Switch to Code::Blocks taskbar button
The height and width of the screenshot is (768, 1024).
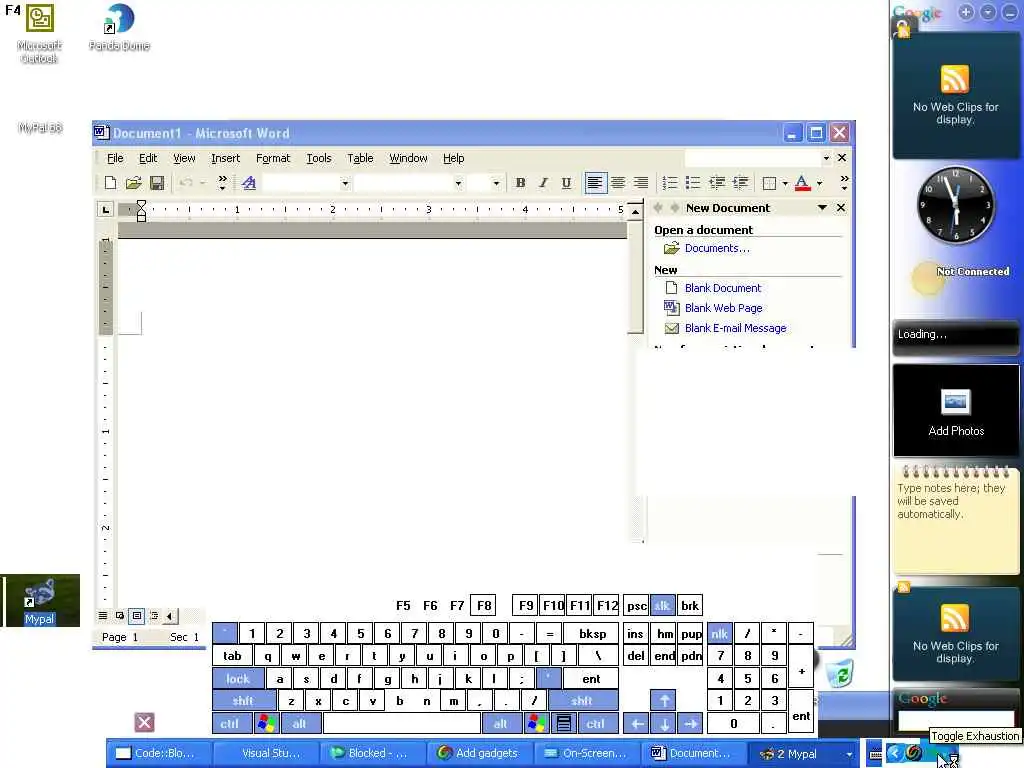[x=158, y=753]
